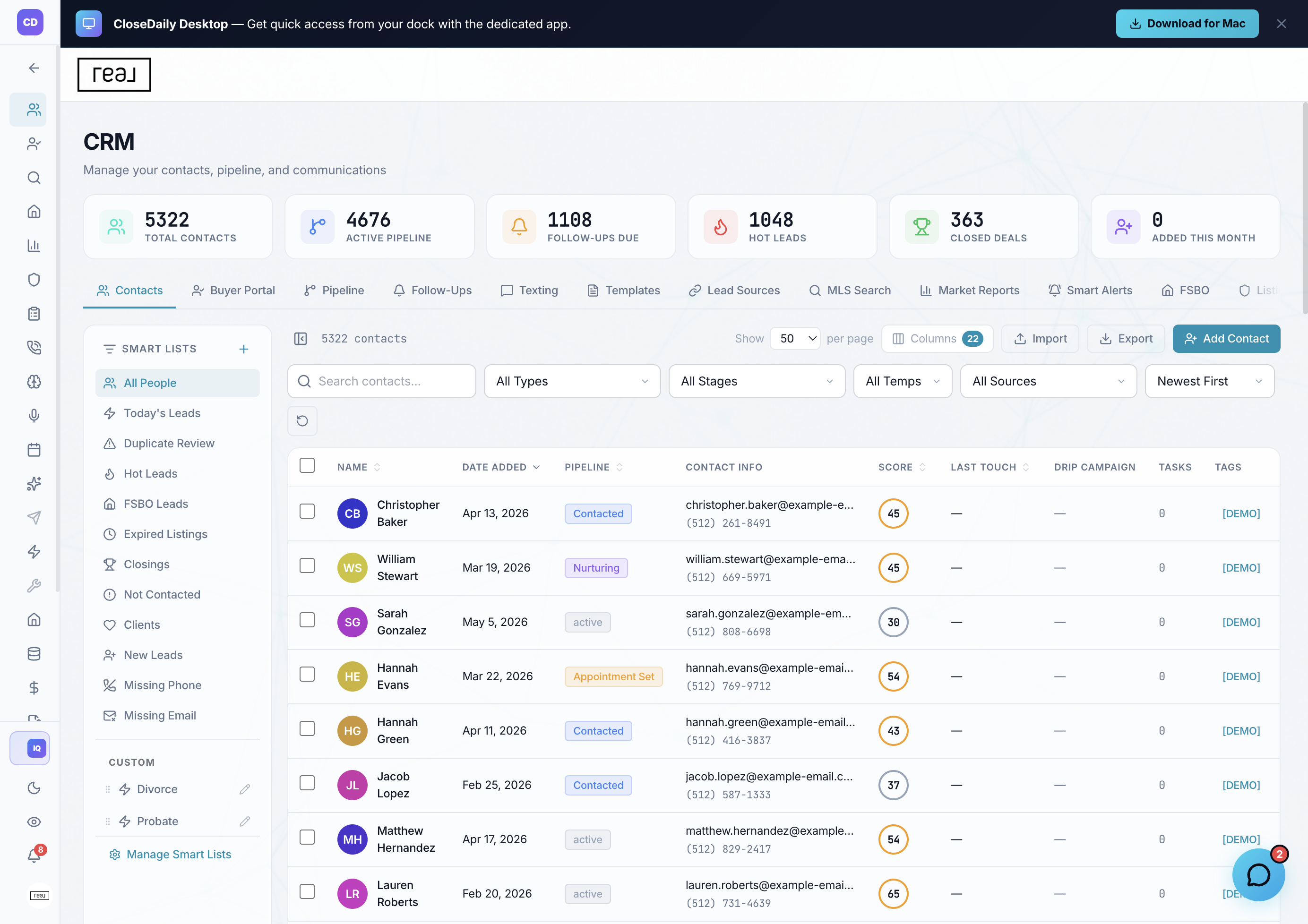The image size is (1308, 924).
Task: Open the wrench tools sidebar icon
Action: tap(34, 586)
